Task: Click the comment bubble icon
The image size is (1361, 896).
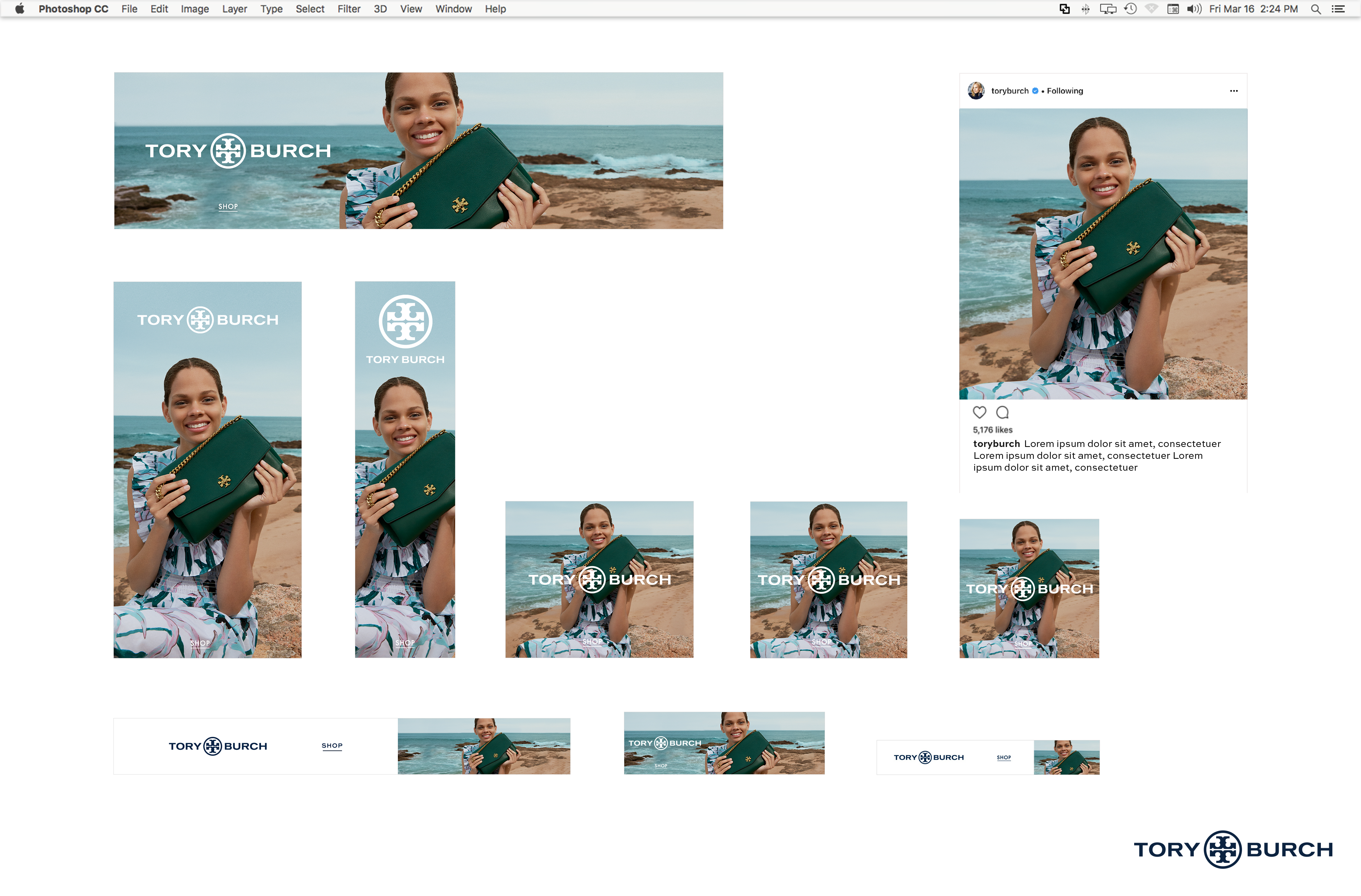Action: click(1003, 412)
